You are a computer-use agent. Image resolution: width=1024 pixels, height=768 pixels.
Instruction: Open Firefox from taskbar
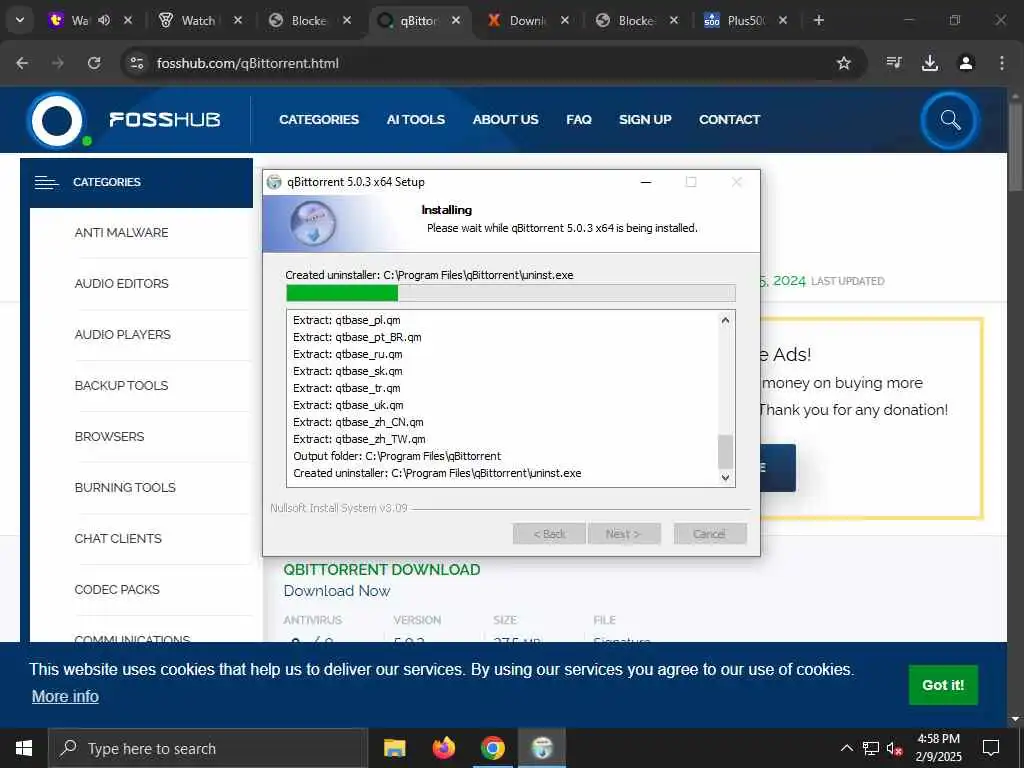(443, 748)
